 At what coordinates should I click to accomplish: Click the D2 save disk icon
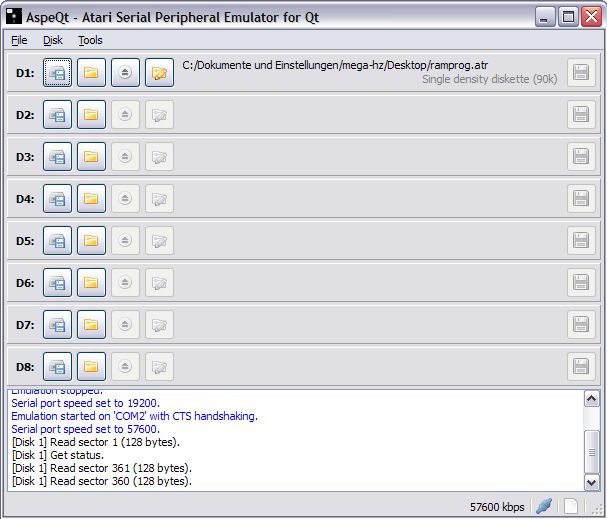point(581,115)
